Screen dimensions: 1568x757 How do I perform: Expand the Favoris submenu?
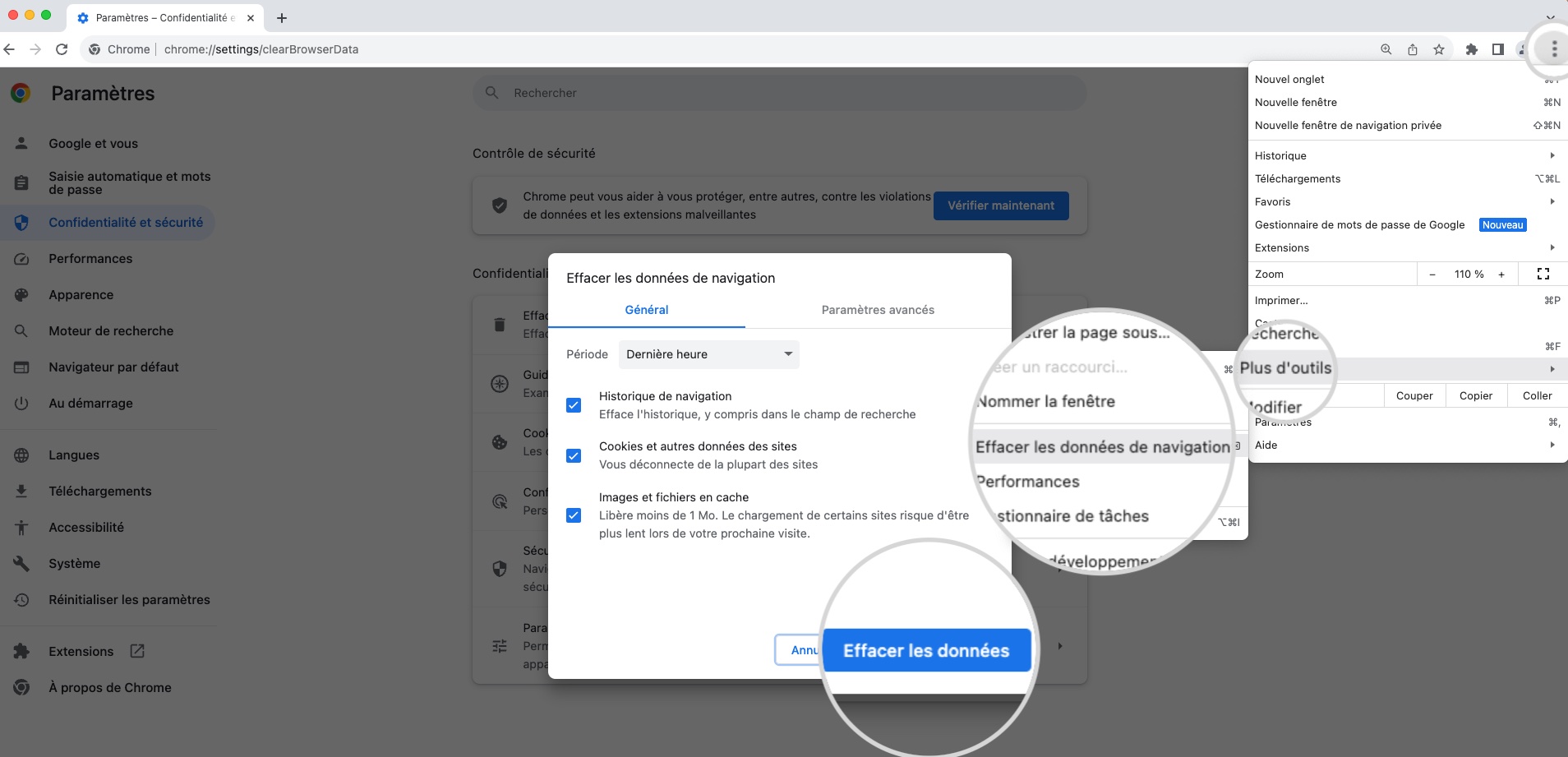(1408, 201)
